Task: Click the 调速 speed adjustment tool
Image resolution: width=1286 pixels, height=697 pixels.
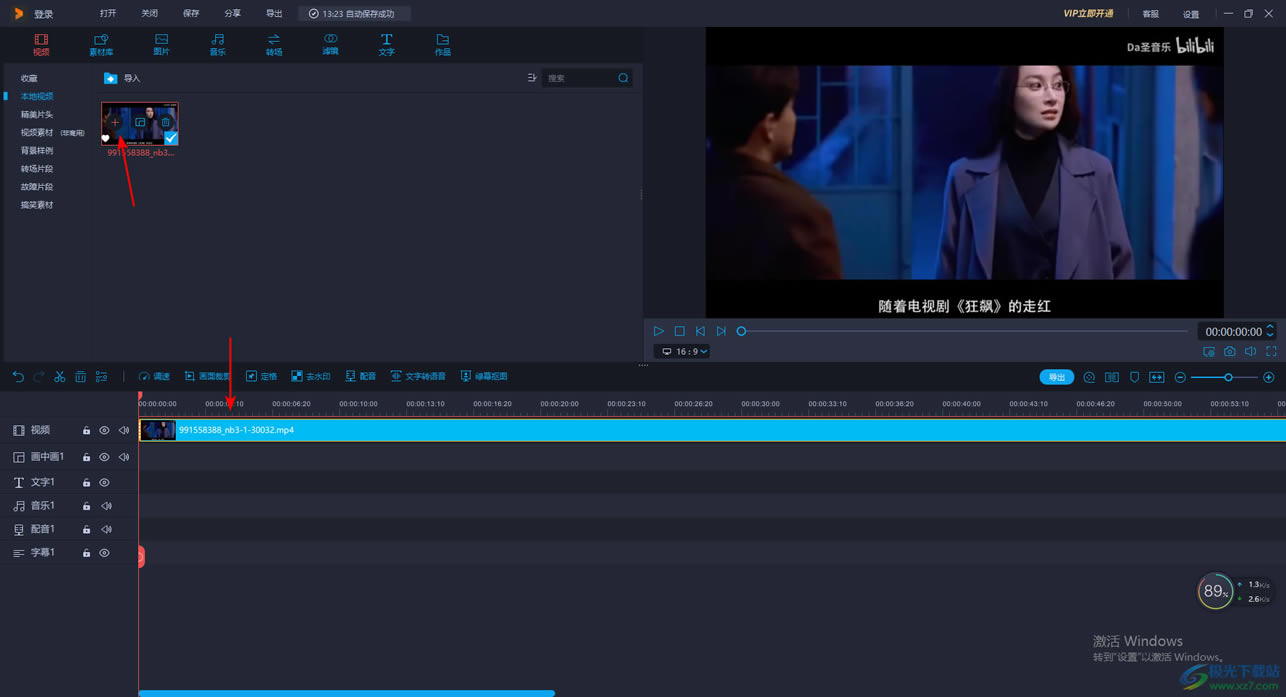Action: pos(154,377)
